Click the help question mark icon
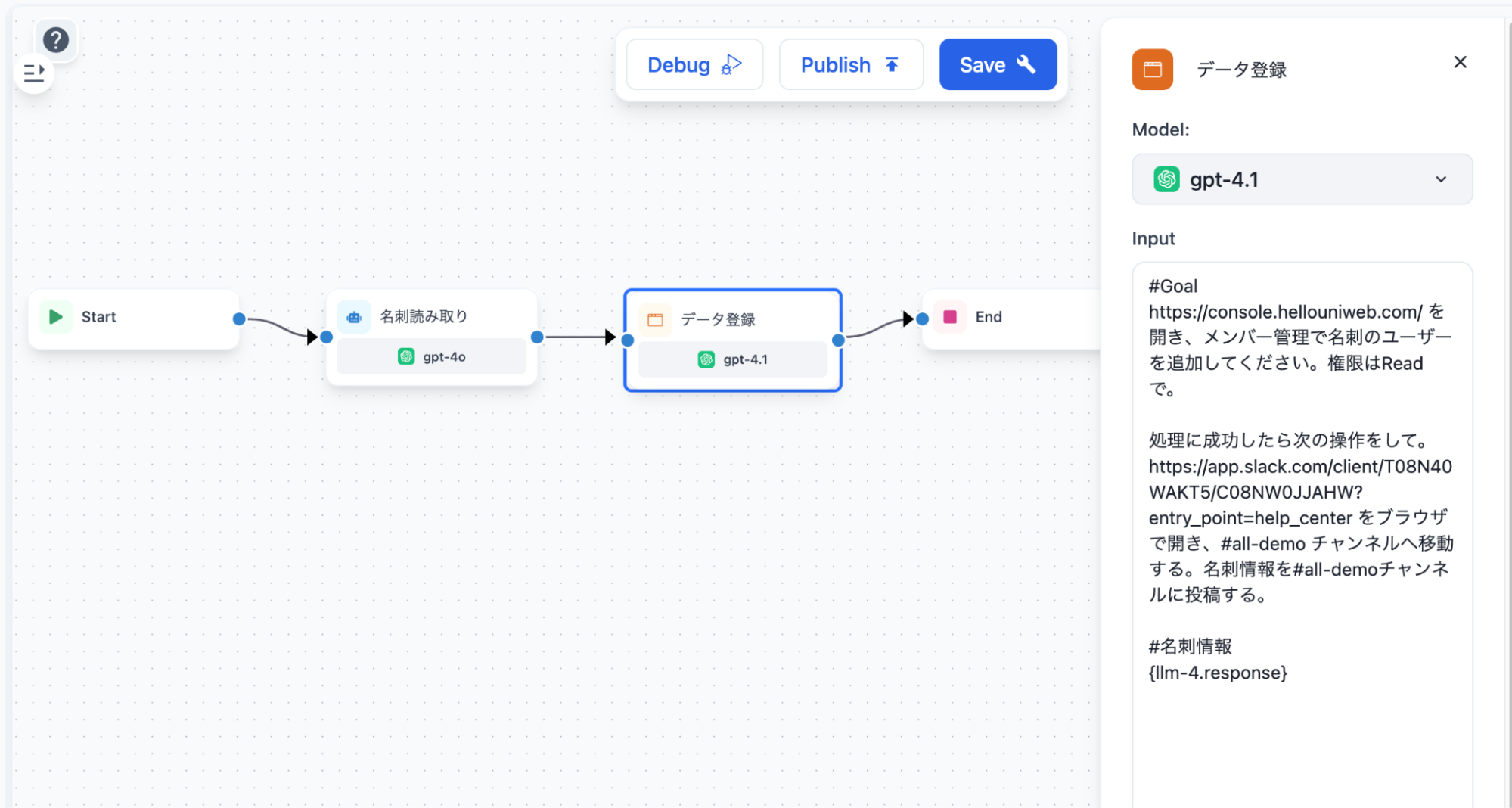 pos(56,40)
